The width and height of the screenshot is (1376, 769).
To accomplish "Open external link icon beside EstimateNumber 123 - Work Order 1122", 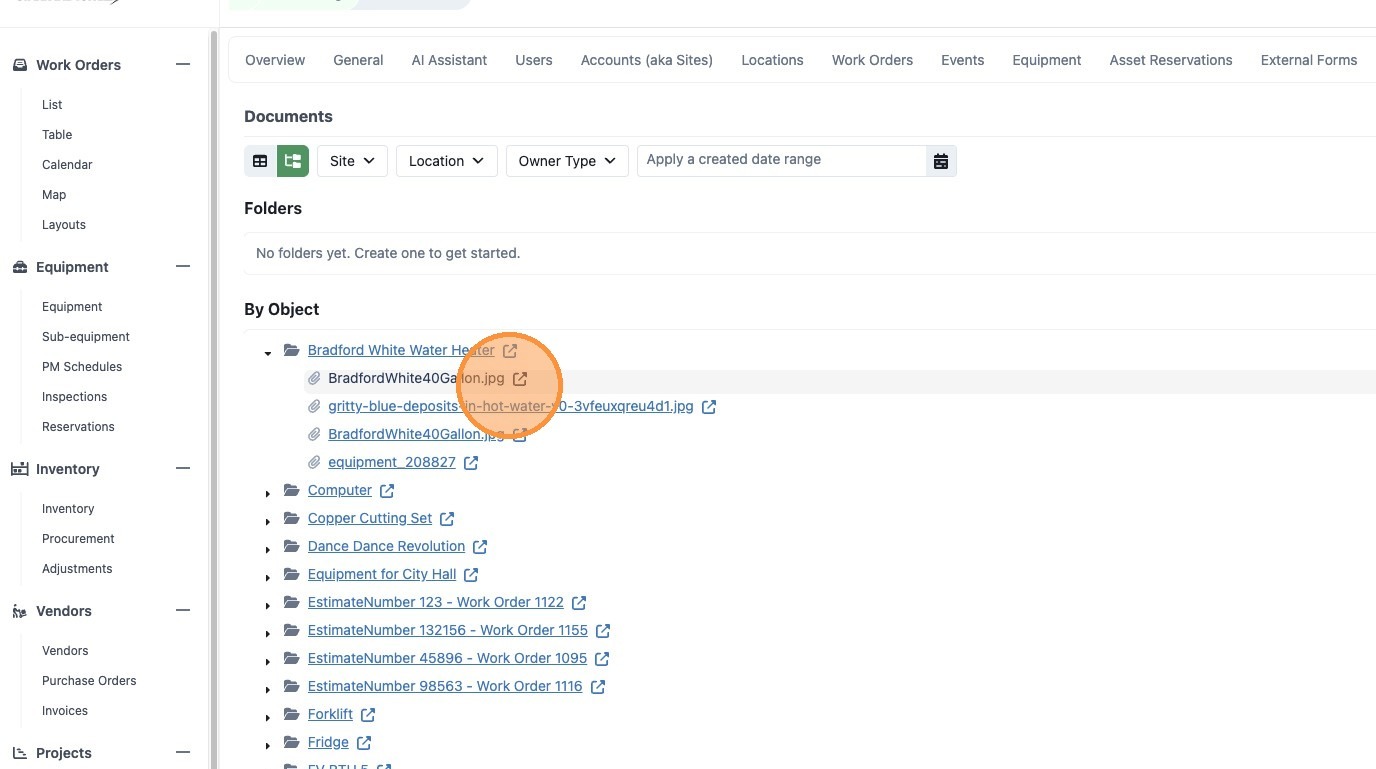I will tap(579, 602).
